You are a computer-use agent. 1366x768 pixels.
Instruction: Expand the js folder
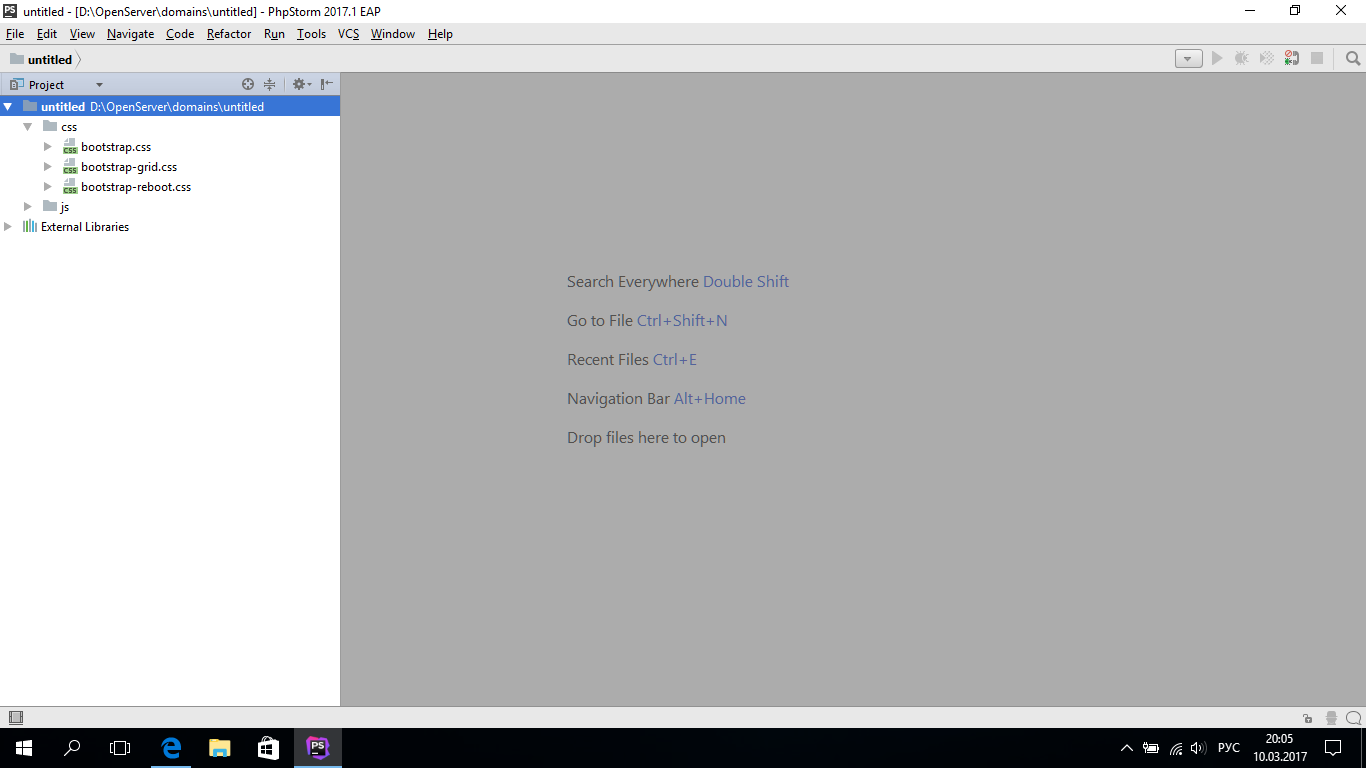point(28,207)
